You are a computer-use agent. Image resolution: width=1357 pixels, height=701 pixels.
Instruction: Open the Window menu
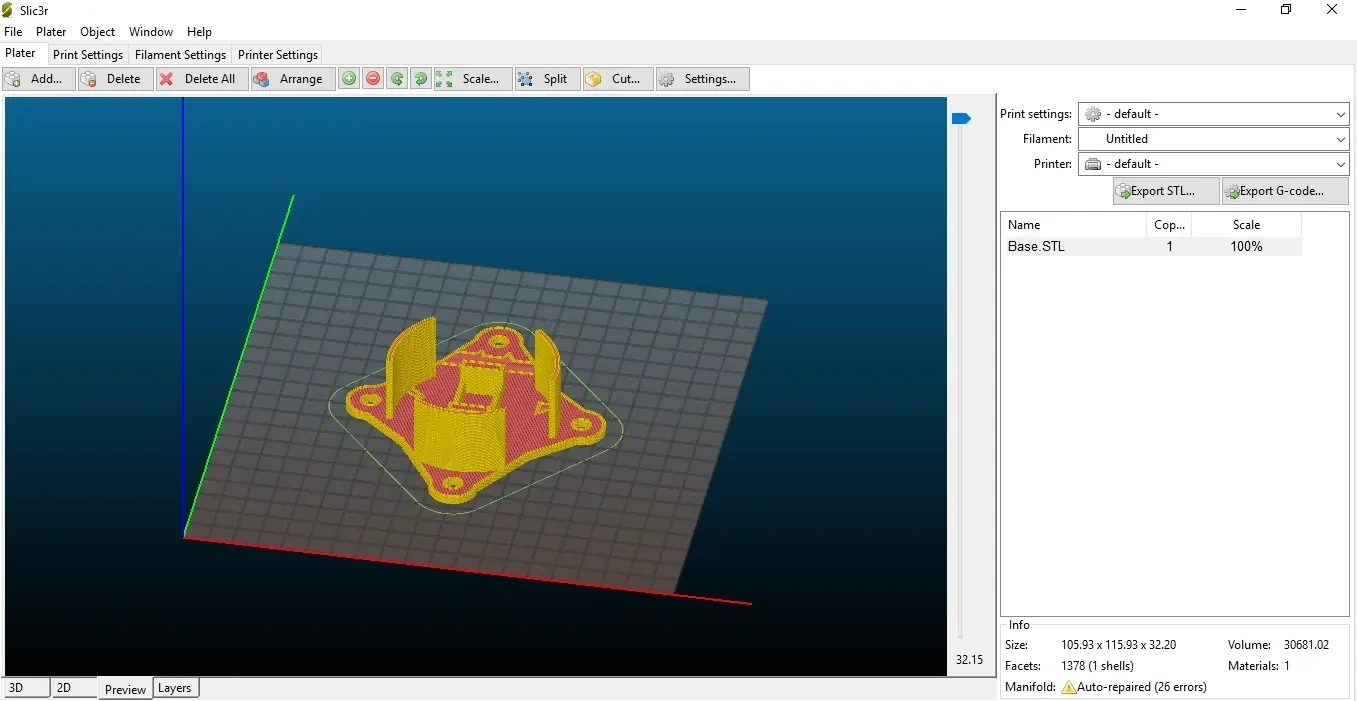151,32
